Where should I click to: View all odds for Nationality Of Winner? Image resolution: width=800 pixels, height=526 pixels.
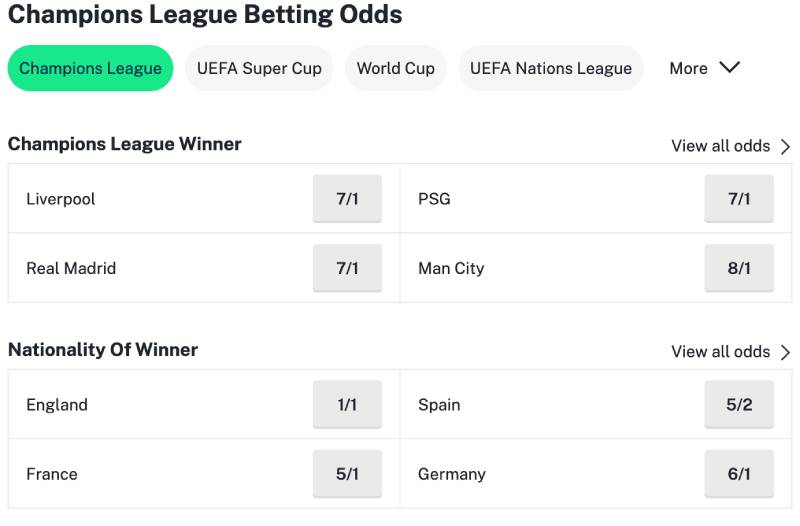click(720, 352)
